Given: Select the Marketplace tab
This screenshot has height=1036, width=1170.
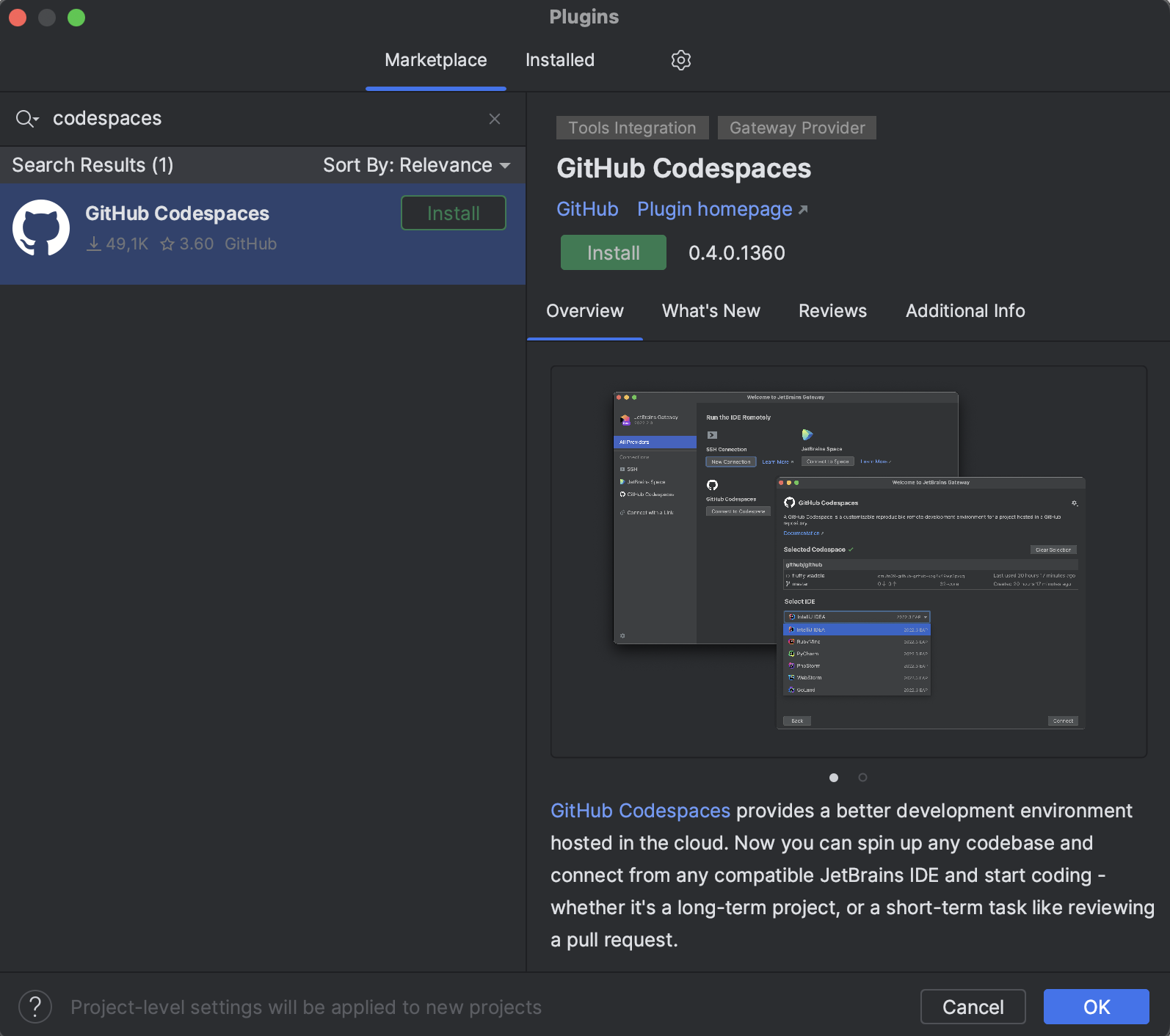Looking at the screenshot, I should [x=435, y=60].
